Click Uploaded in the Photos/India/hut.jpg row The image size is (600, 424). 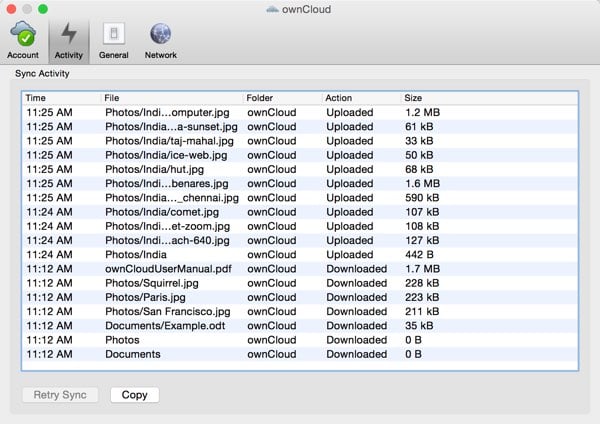click(350, 169)
